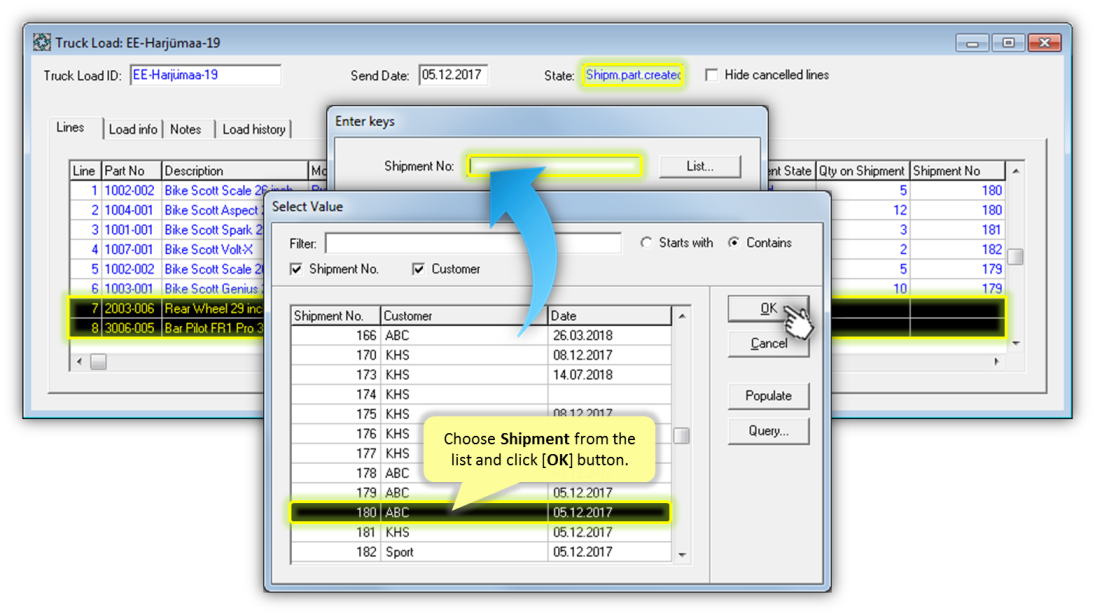Click the List... button in Enter keys
This screenshot has height=615, width=1095.
700,166
